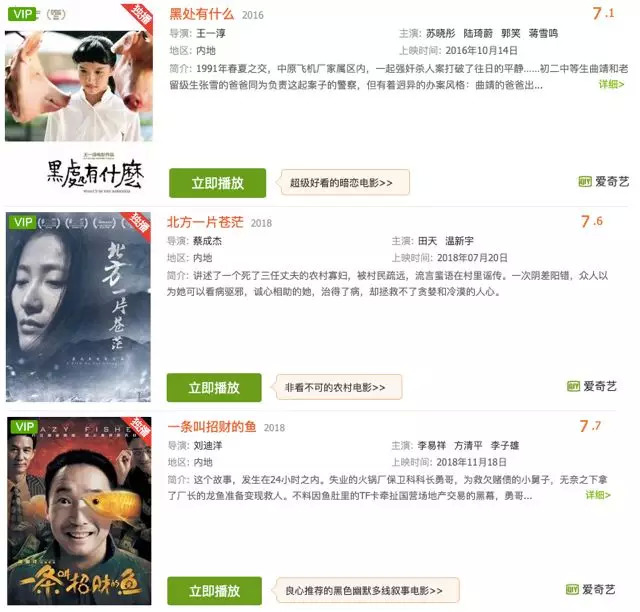Click the red corner ribbon on 一条叫招财的鱼 poster

(138, 429)
